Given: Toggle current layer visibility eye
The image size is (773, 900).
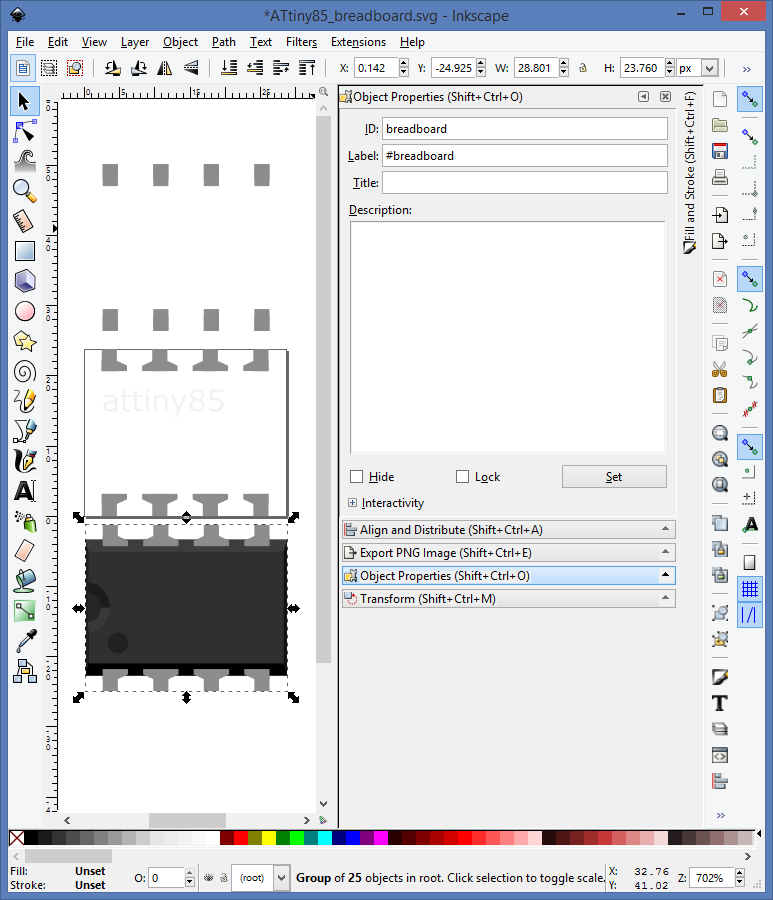Looking at the screenshot, I should tap(209, 878).
